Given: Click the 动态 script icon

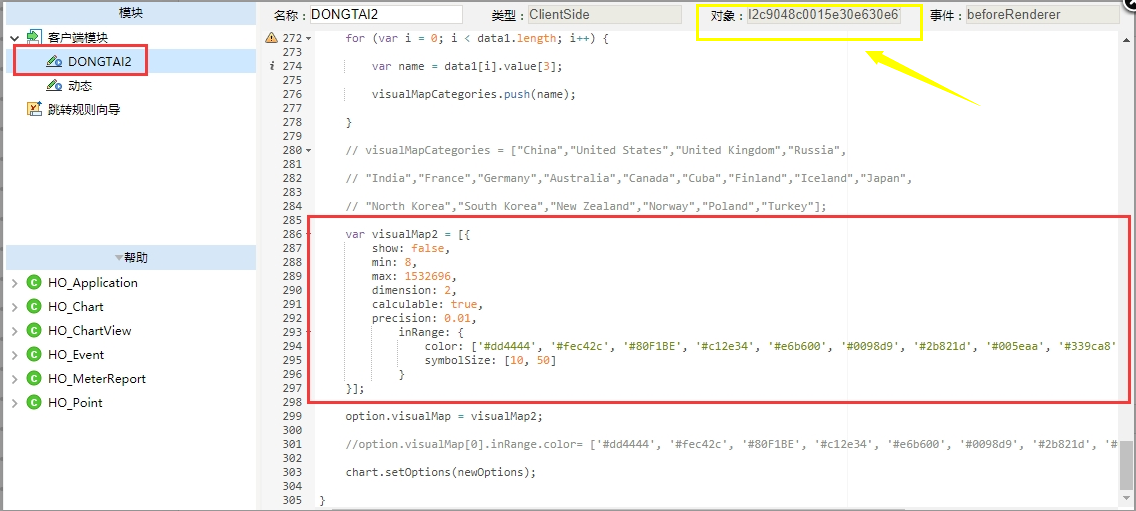Looking at the screenshot, I should click(x=54, y=86).
